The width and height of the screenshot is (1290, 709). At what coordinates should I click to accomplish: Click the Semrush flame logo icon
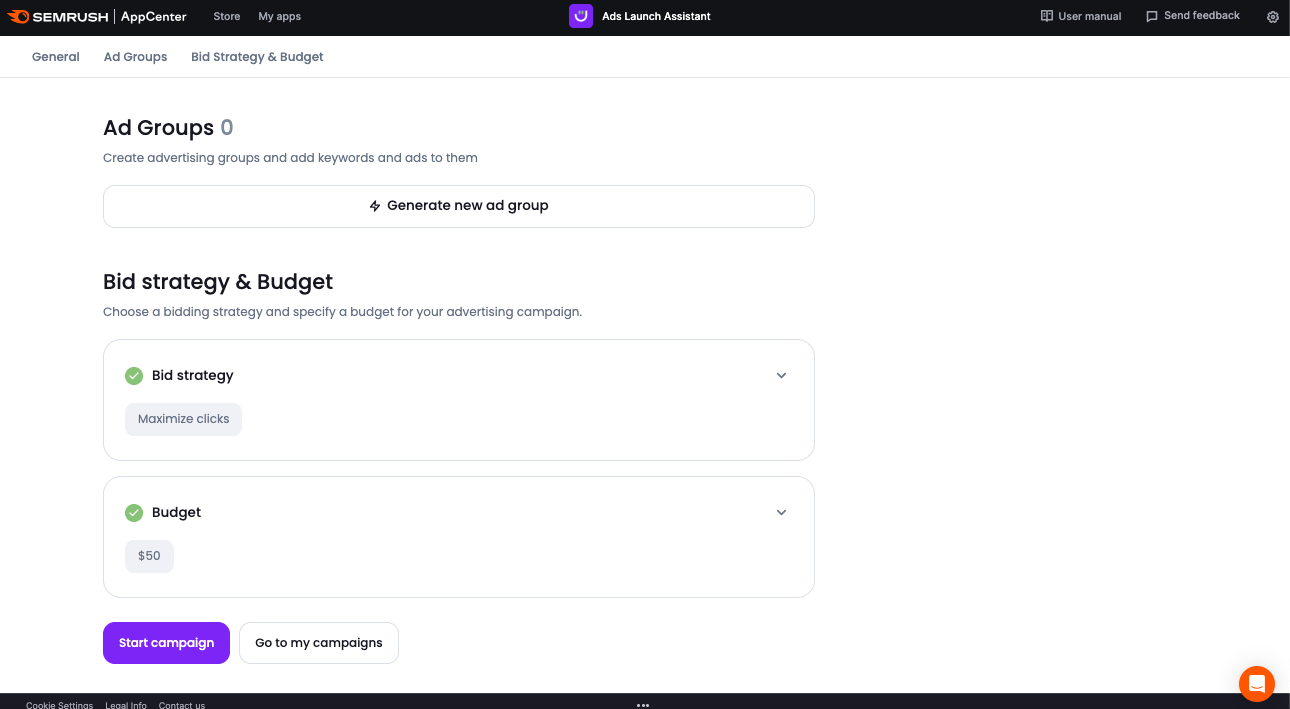[18, 16]
